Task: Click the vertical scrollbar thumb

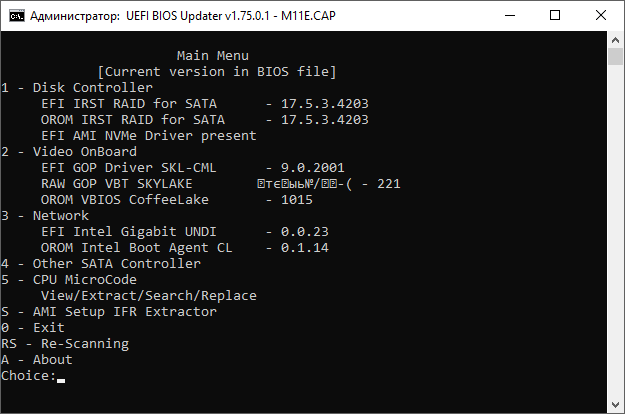Action: [x=615, y=56]
